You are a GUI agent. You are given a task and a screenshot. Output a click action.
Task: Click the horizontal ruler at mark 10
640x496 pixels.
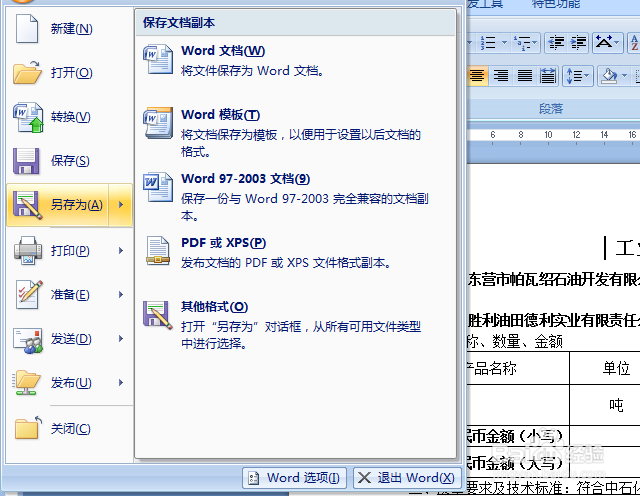coord(548,135)
